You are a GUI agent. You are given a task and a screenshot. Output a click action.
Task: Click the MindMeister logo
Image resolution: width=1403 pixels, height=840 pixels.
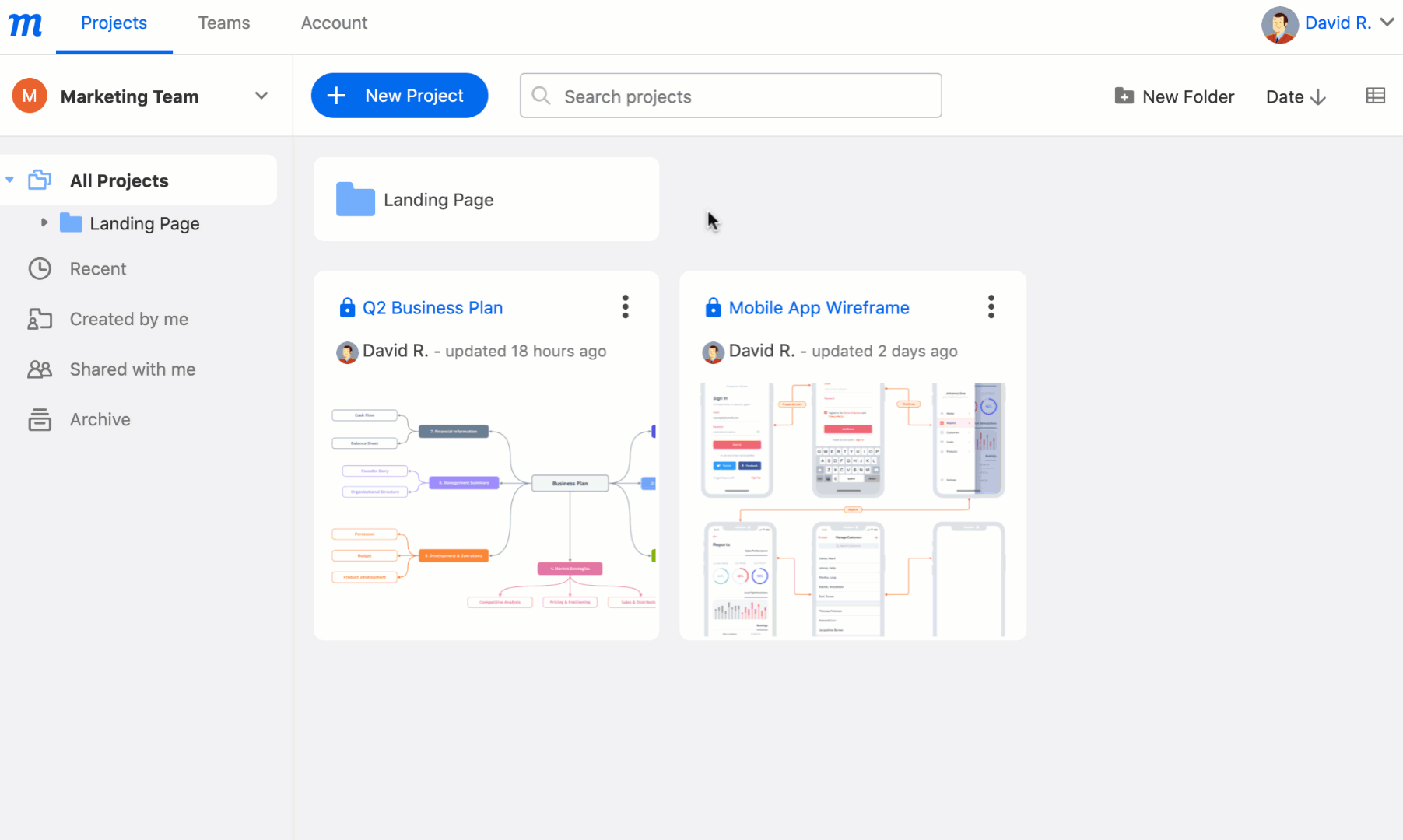tap(25, 23)
